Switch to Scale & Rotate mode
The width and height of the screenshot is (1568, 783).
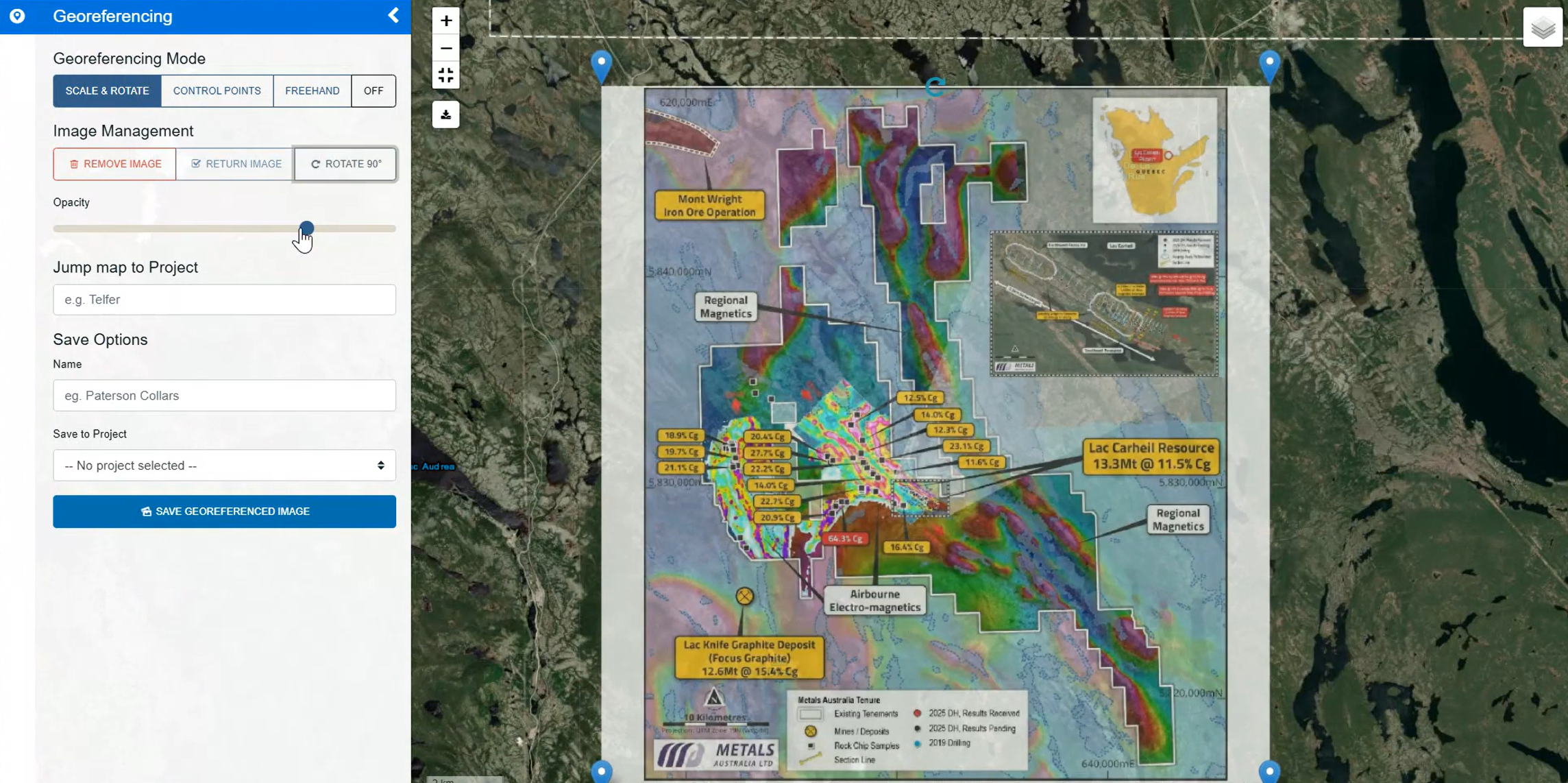coord(107,91)
